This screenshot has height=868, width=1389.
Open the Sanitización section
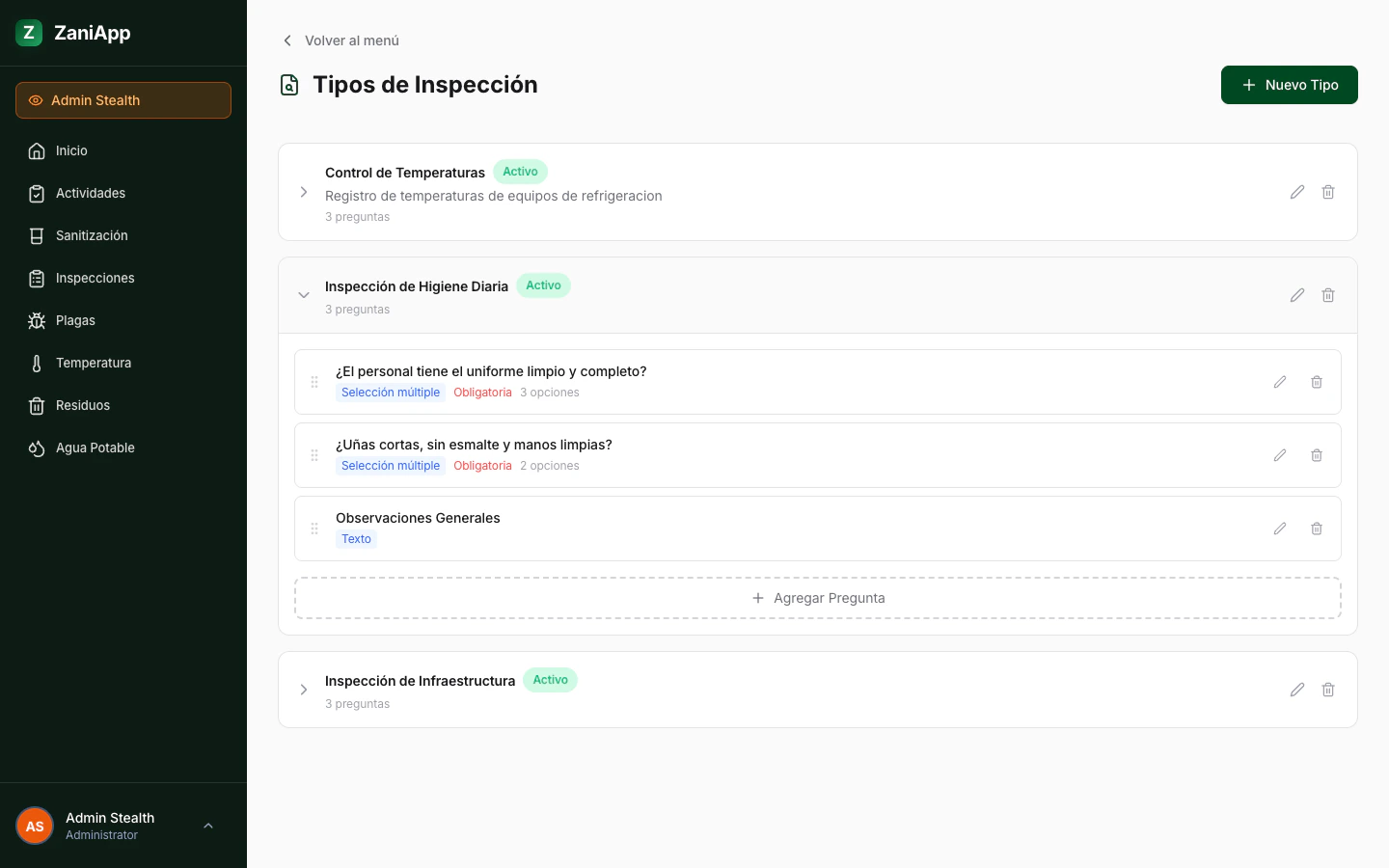pyautogui.click(x=92, y=235)
